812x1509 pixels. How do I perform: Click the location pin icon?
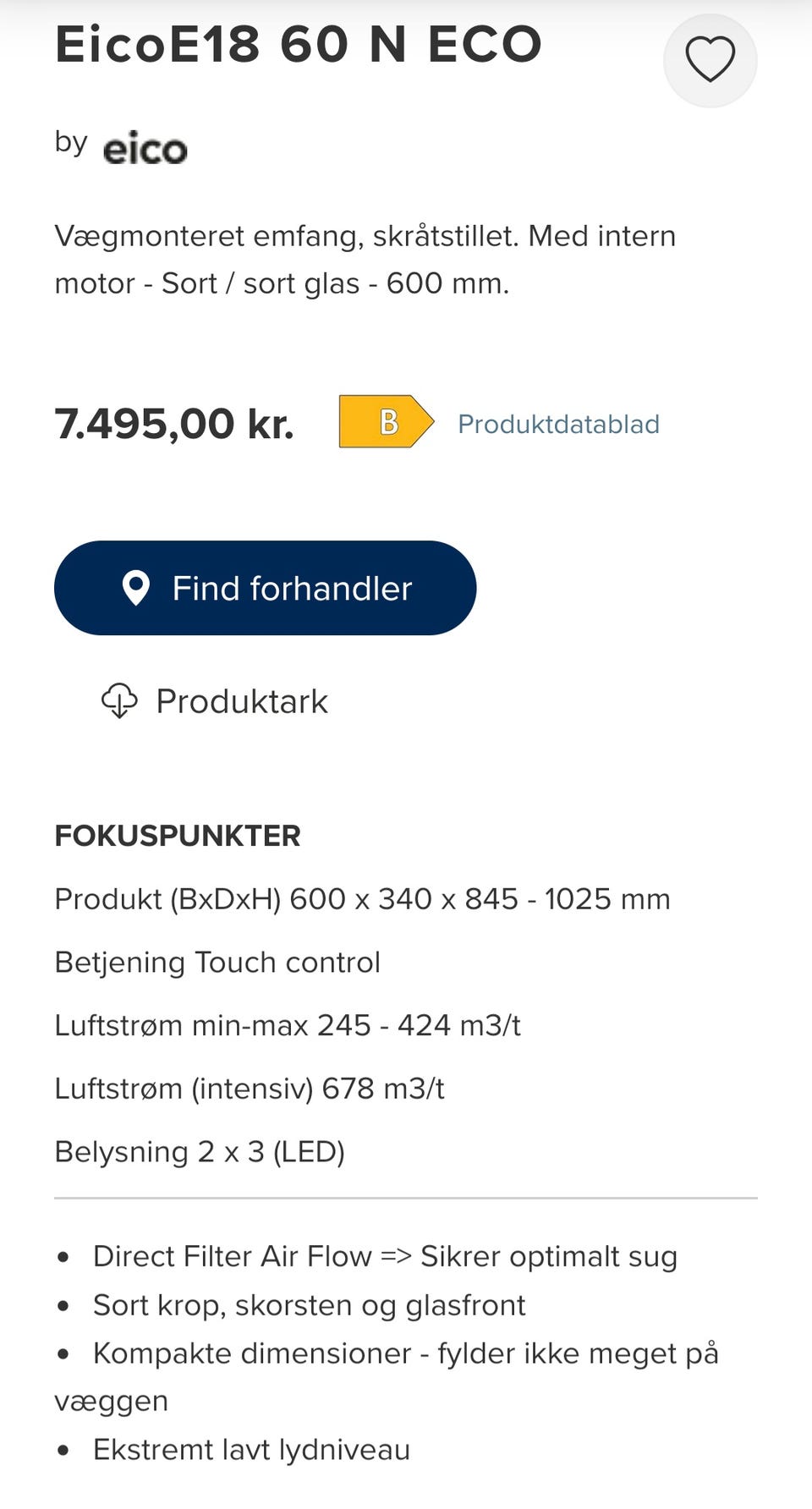click(136, 588)
